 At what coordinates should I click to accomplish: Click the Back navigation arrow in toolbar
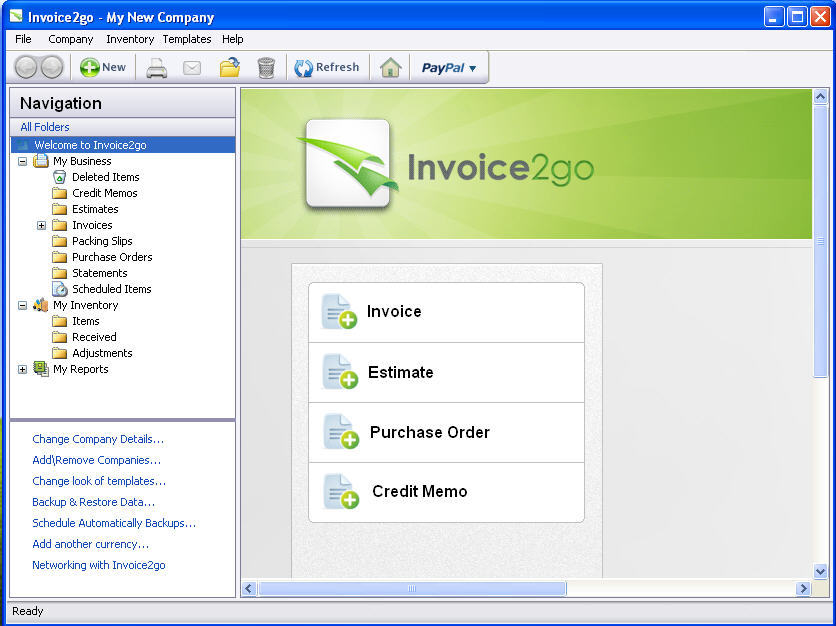pyautogui.click(x=26, y=67)
